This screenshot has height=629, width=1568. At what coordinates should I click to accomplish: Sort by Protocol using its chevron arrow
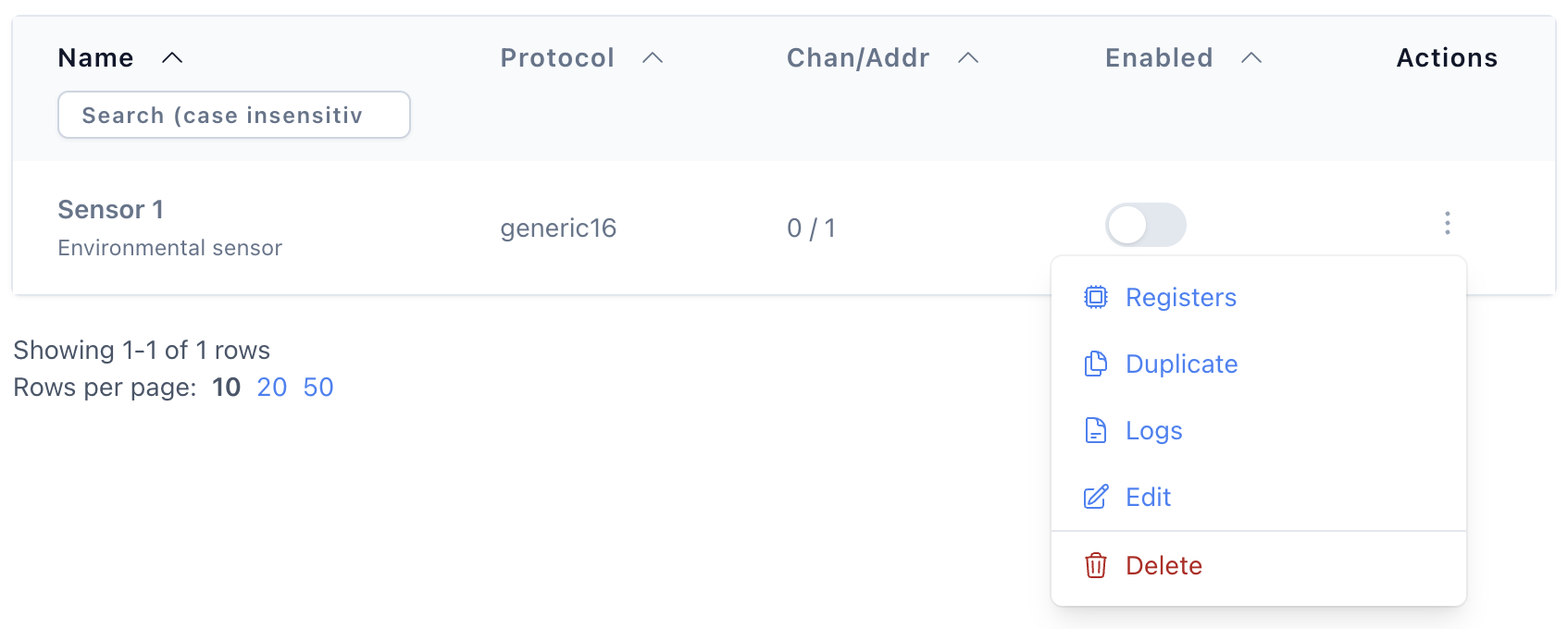(653, 57)
